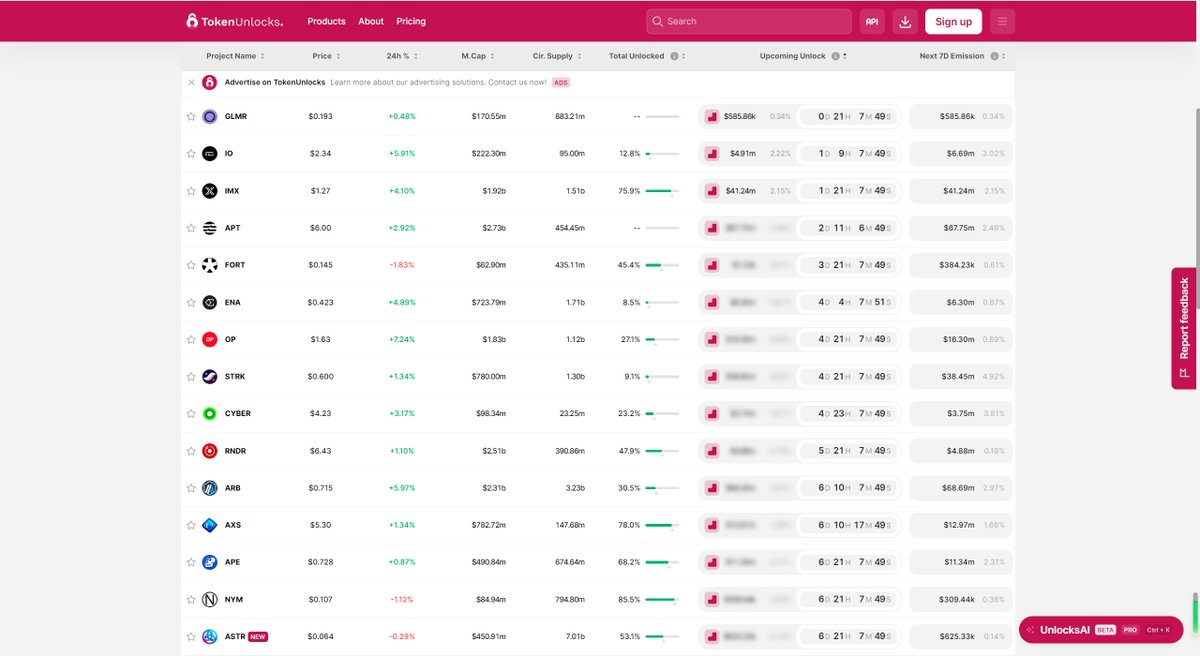
Task: Favorite APT with its star
Action: (x=191, y=228)
